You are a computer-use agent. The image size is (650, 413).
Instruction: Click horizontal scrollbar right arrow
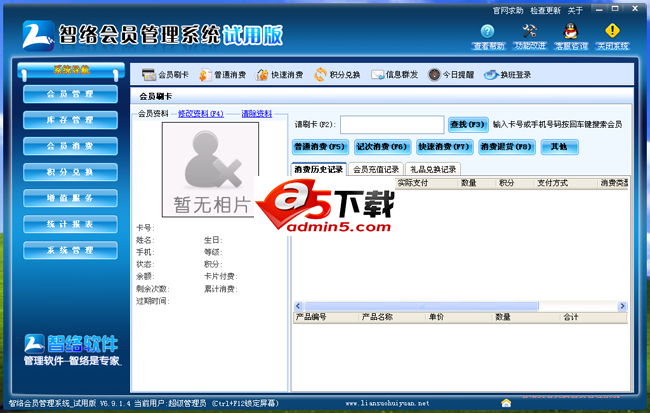tap(622, 306)
